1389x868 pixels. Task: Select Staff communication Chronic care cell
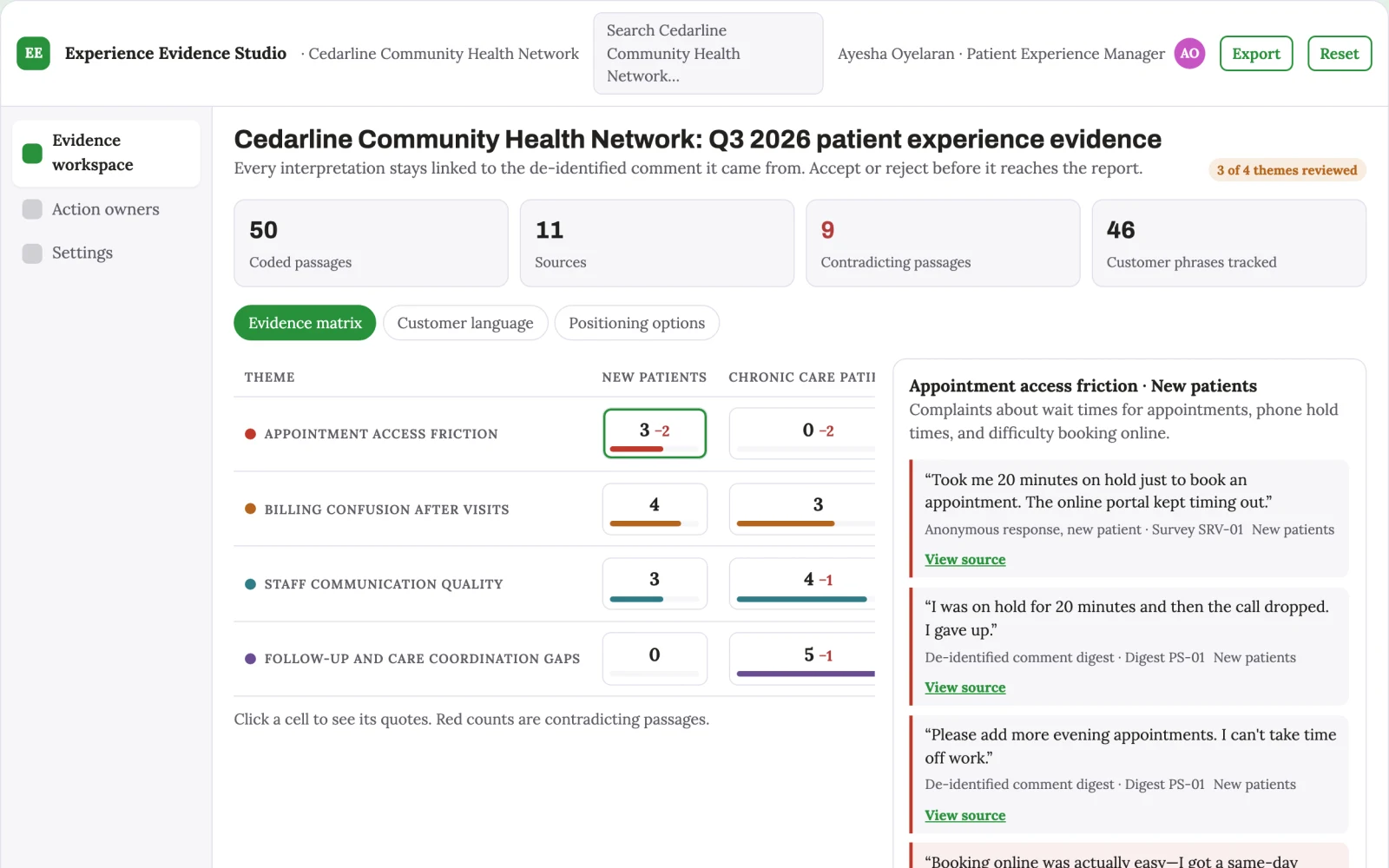click(802, 583)
